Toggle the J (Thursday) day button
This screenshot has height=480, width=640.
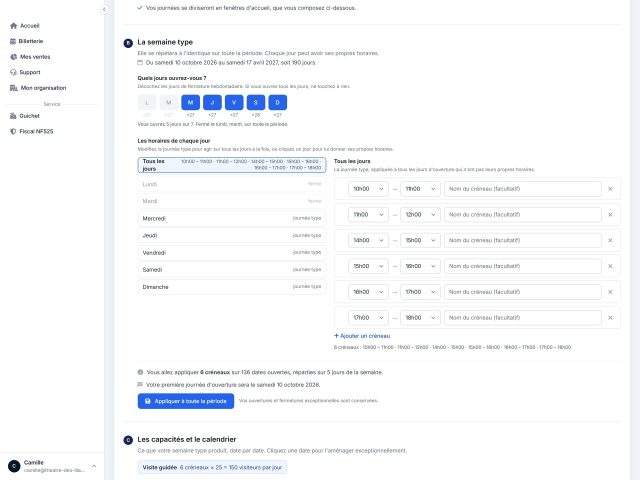[212, 102]
